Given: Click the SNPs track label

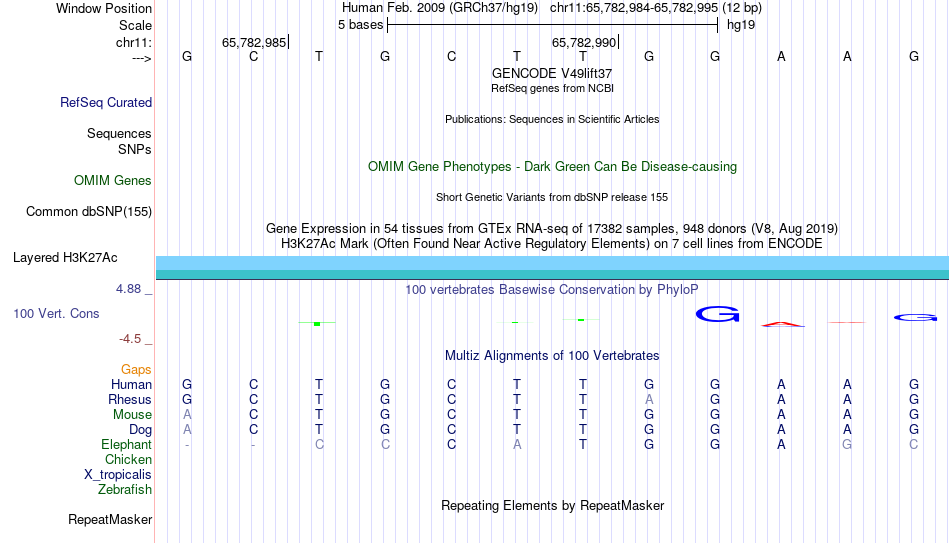Looking at the screenshot, I should point(135,149).
